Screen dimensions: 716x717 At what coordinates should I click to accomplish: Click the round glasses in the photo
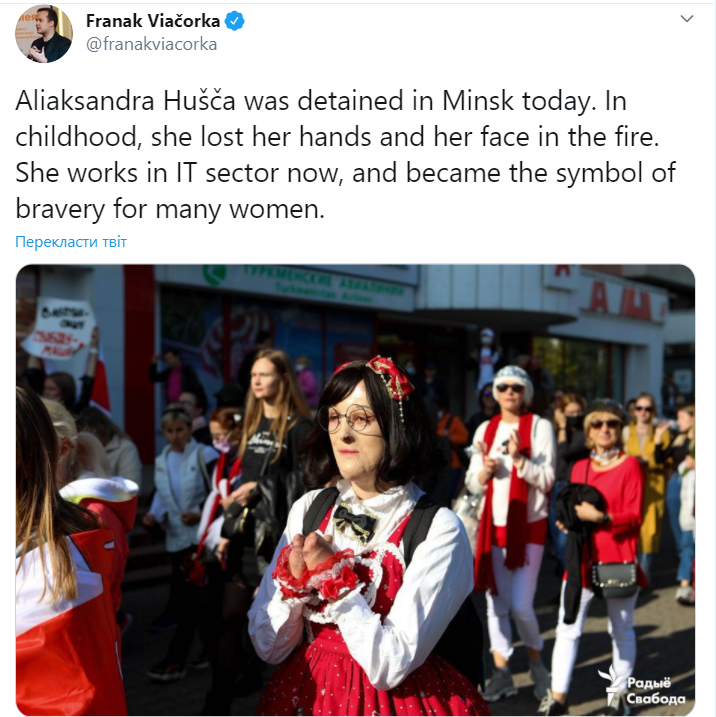(x=346, y=418)
